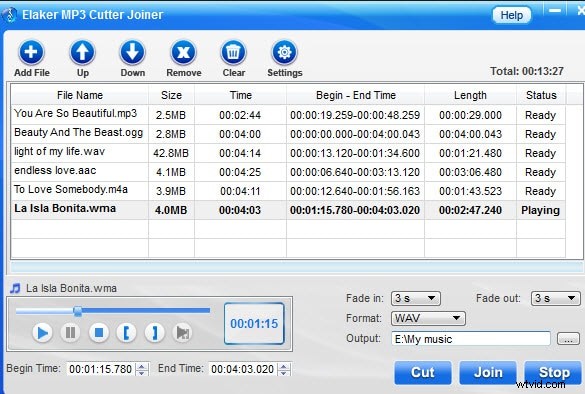Set begin mark with left bracket button

click(126, 332)
